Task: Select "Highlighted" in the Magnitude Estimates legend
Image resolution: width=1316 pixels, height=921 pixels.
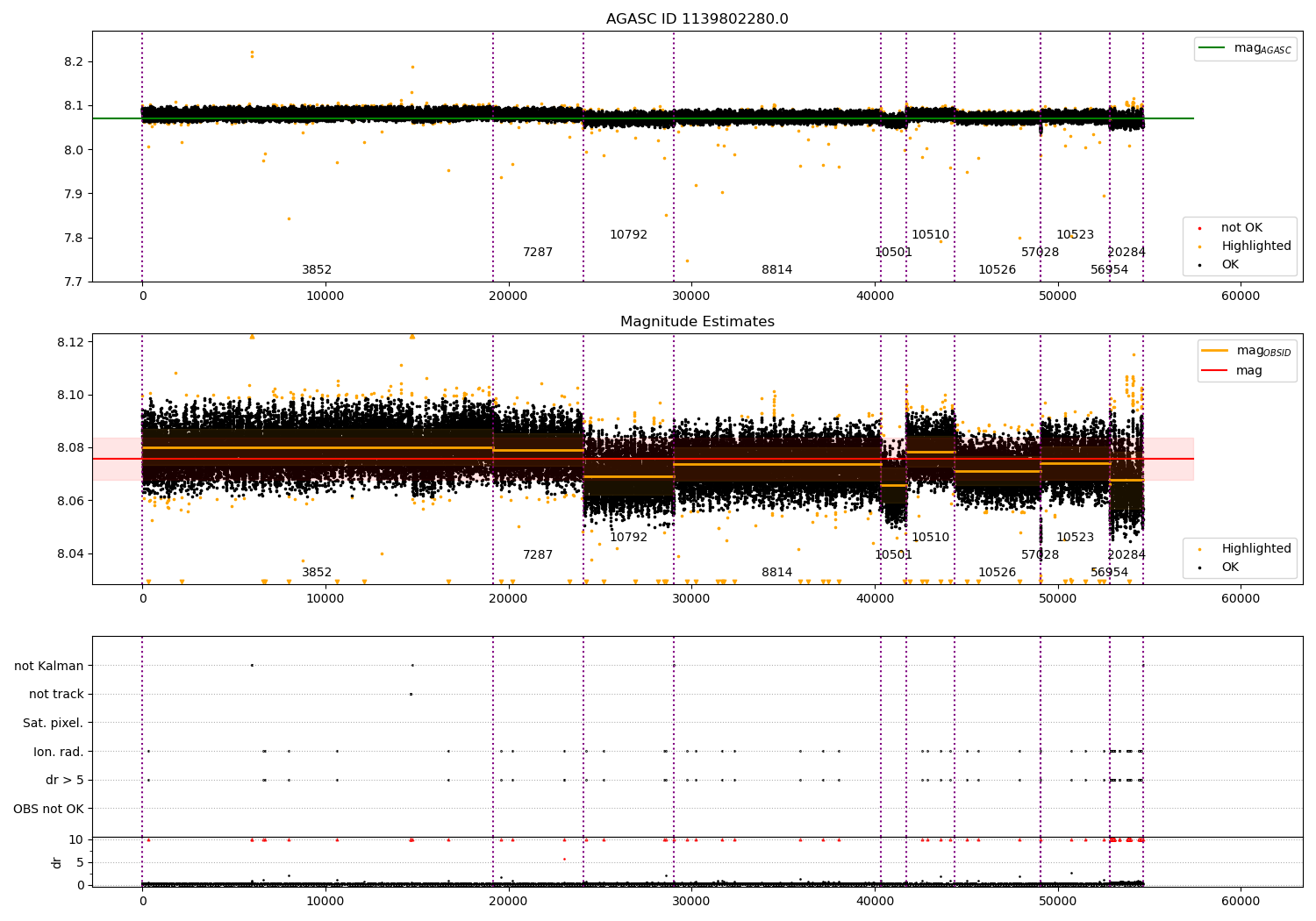Action: click(x=1256, y=549)
